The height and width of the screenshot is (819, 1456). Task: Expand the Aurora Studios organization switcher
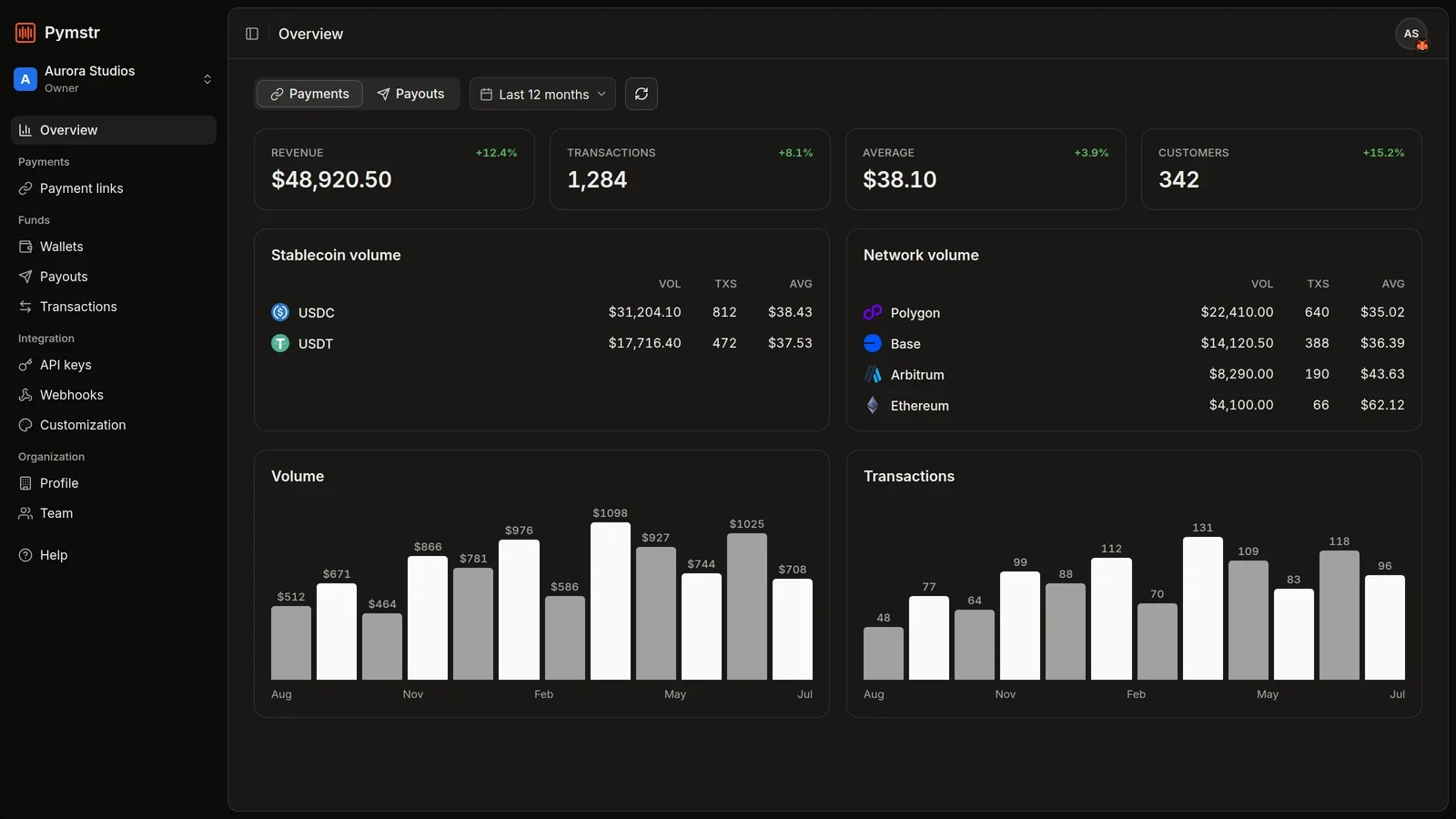pos(114,79)
